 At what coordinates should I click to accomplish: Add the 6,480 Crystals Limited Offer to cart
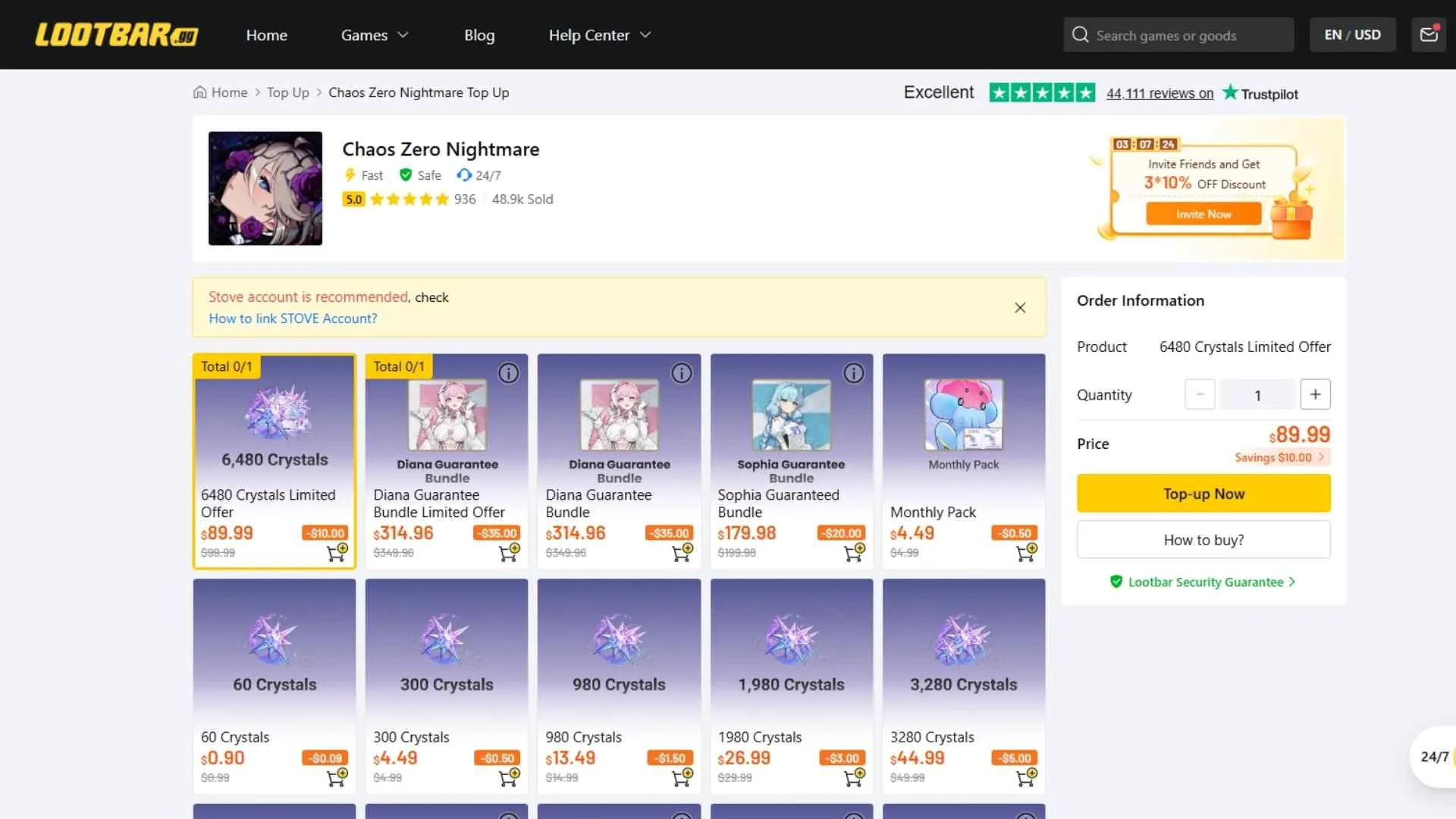coord(337,553)
